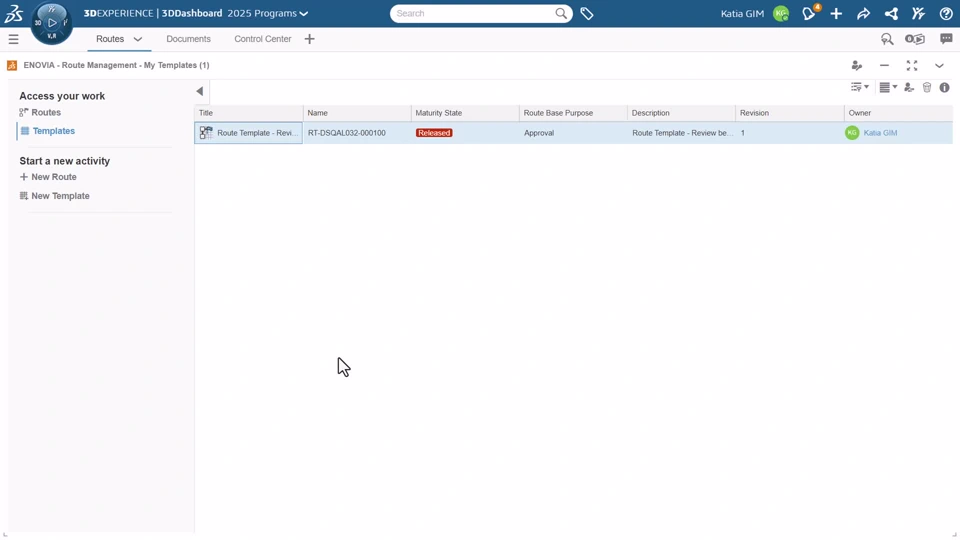960x540 pixels.
Task: Click into the Search input field
Action: click(474, 13)
